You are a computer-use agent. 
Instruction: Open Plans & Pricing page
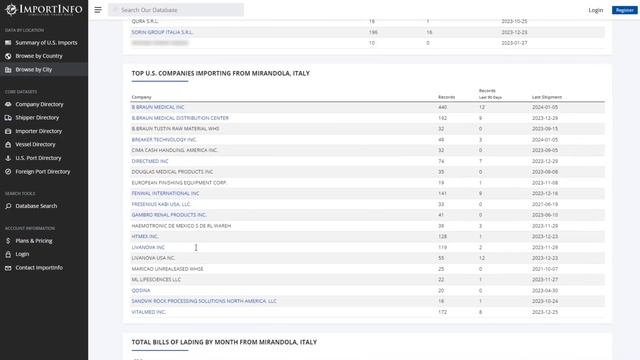pyautogui.click(x=34, y=241)
